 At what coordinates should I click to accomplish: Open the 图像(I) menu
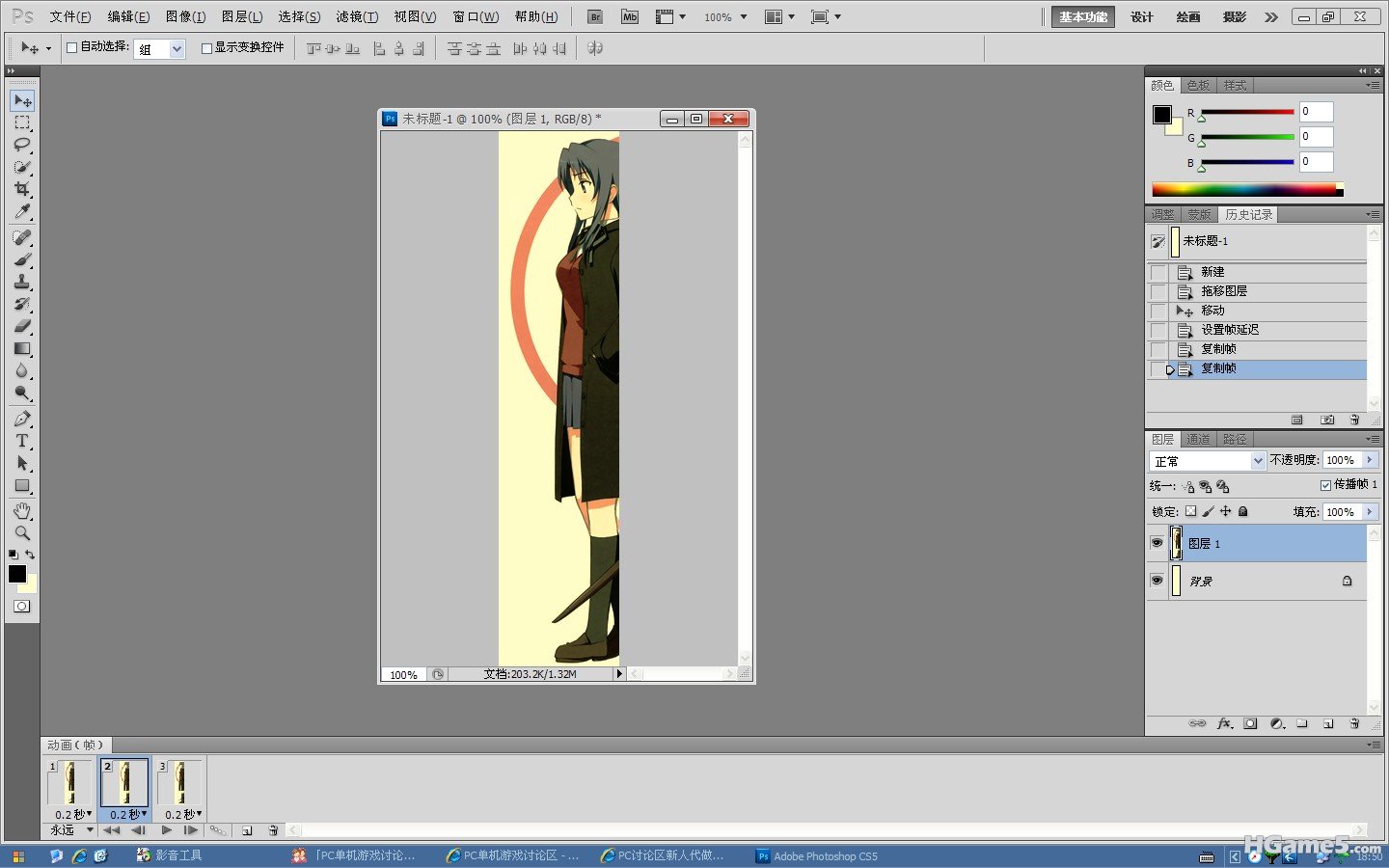pos(185,16)
